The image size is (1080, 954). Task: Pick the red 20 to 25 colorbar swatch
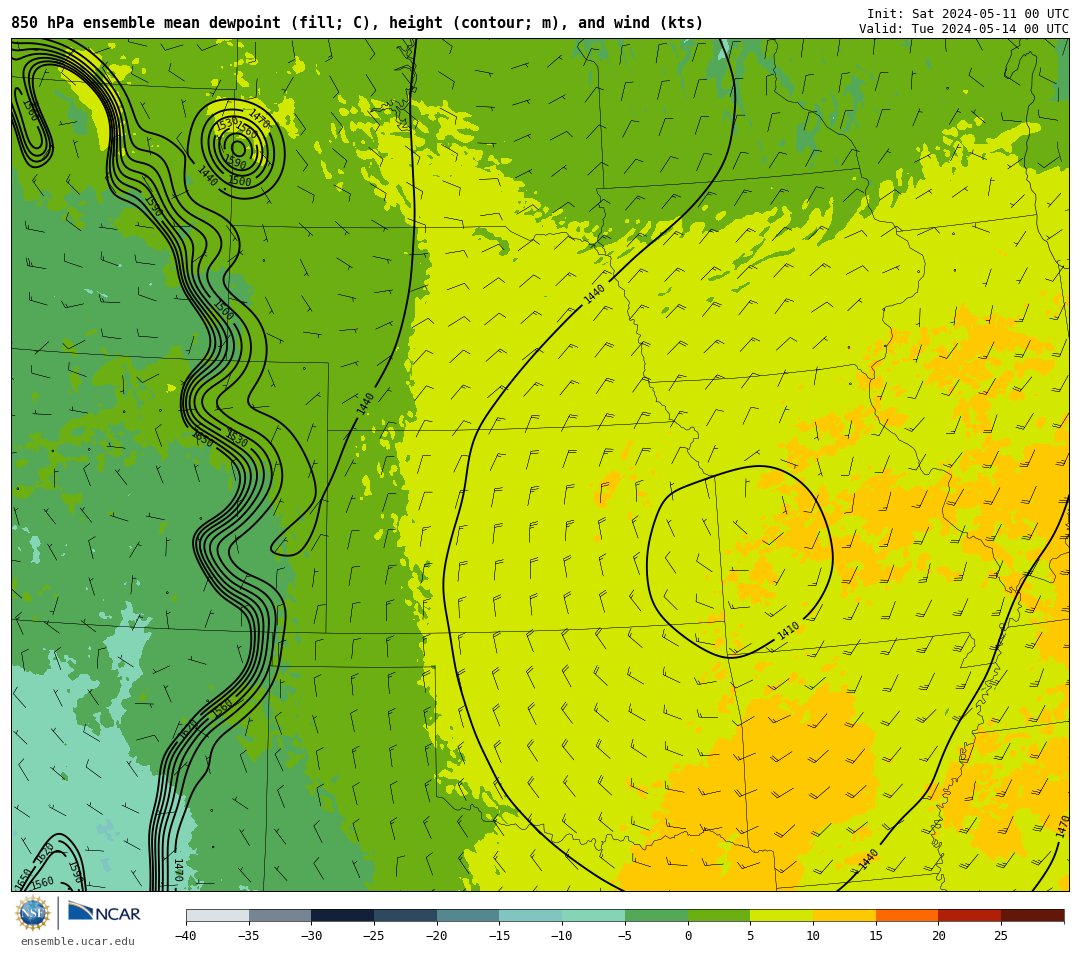click(x=969, y=915)
